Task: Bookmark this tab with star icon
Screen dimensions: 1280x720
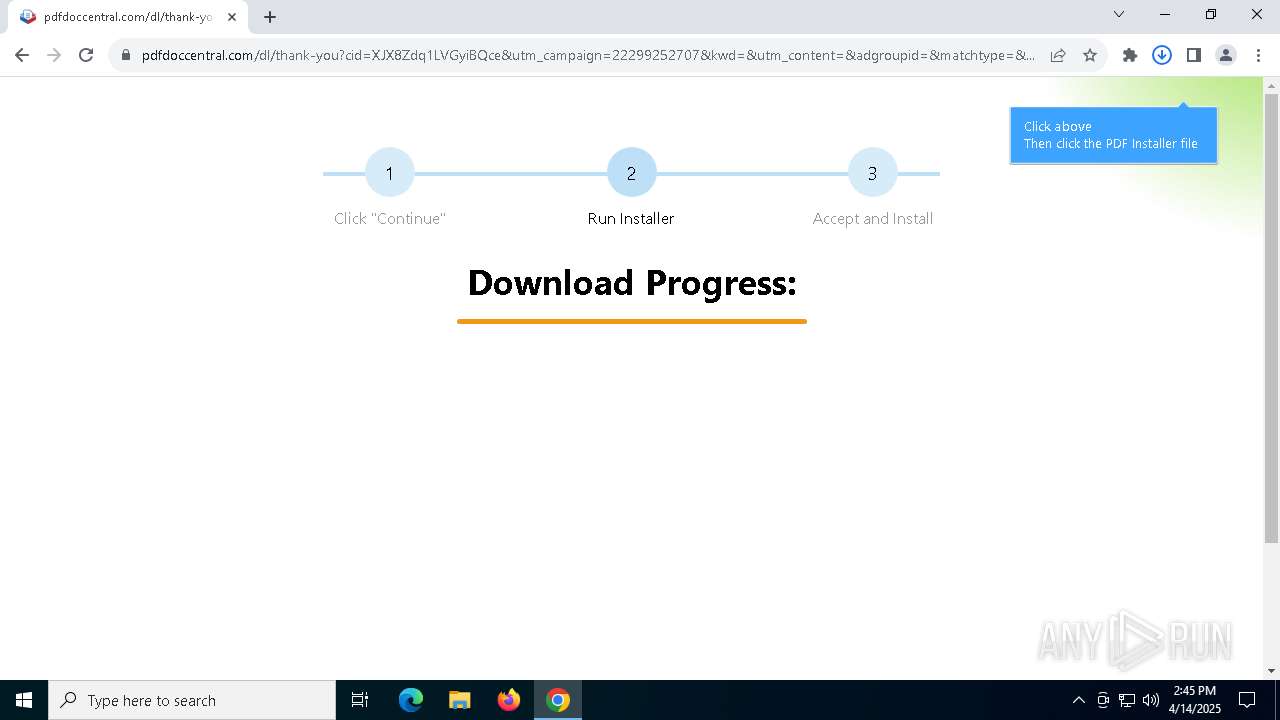Action: coord(1090,55)
